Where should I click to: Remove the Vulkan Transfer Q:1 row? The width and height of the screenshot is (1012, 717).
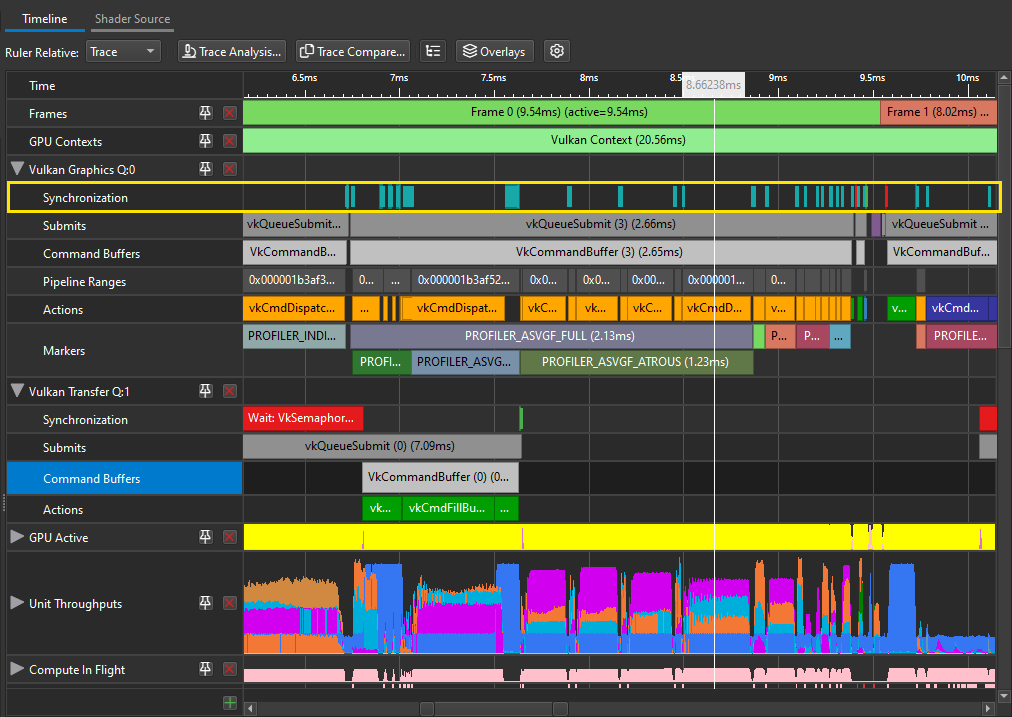[x=230, y=391]
